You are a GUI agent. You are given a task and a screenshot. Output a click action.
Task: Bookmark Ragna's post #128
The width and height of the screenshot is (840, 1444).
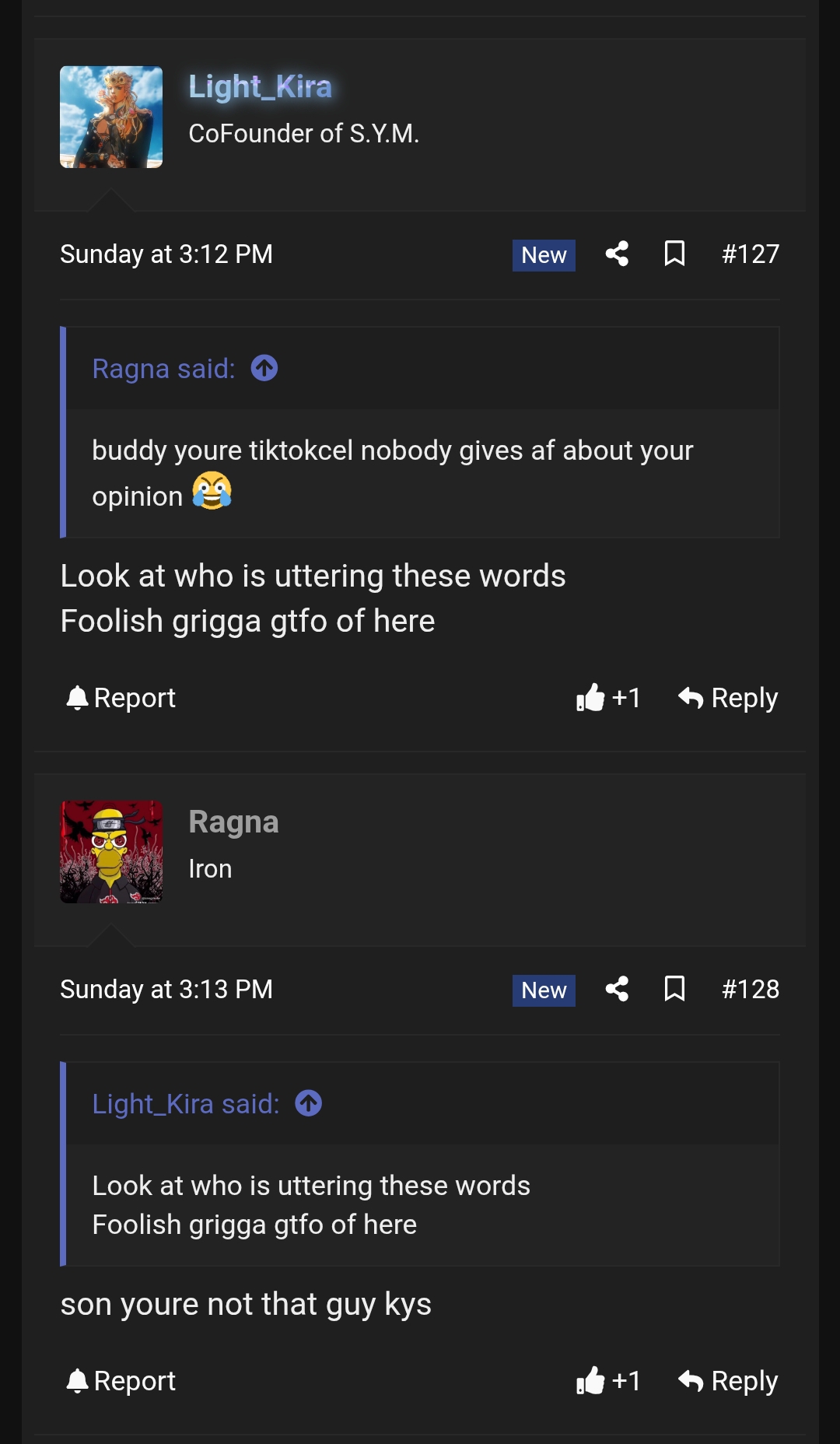(674, 990)
